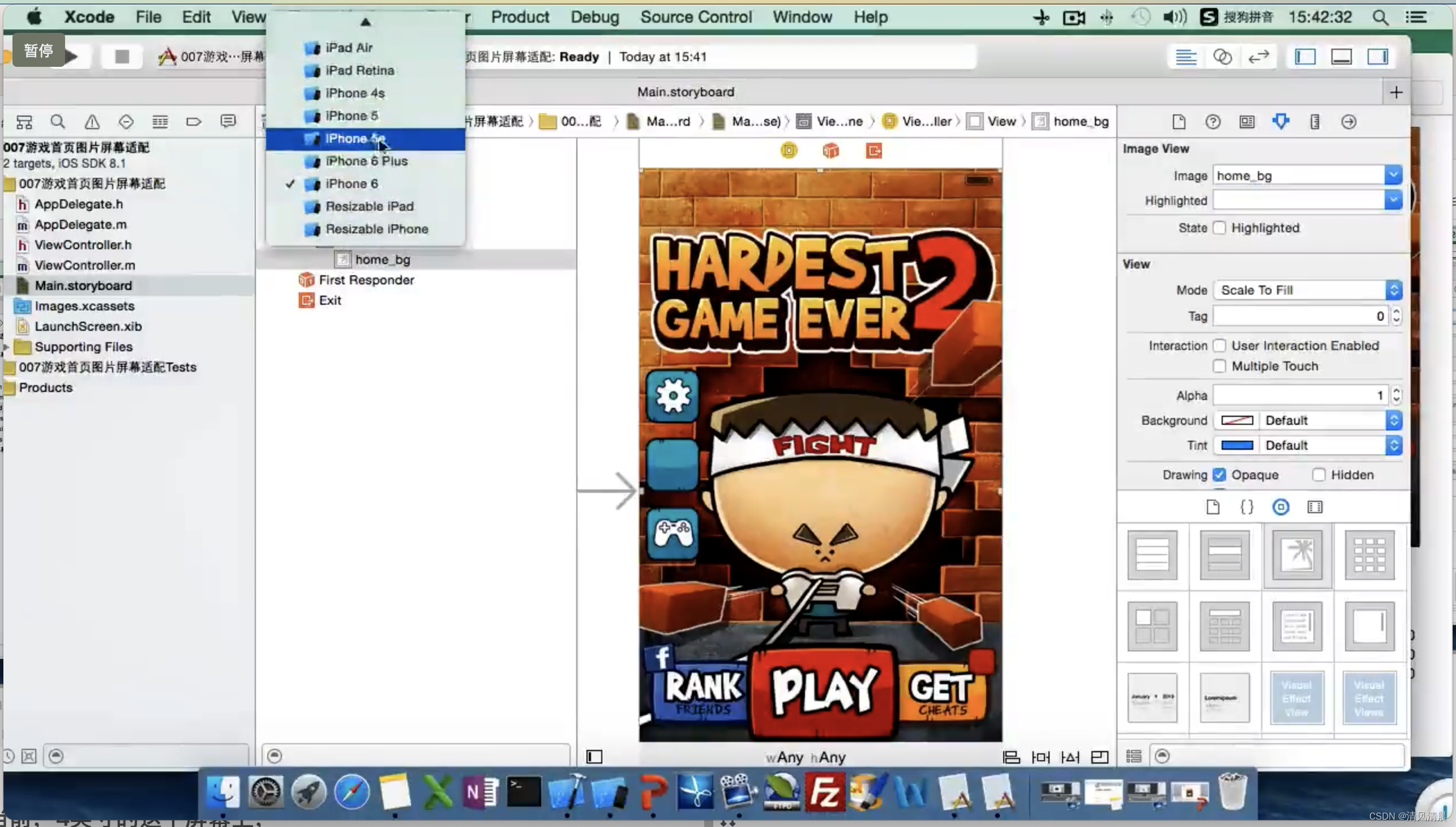Show the Media library

point(1315,506)
